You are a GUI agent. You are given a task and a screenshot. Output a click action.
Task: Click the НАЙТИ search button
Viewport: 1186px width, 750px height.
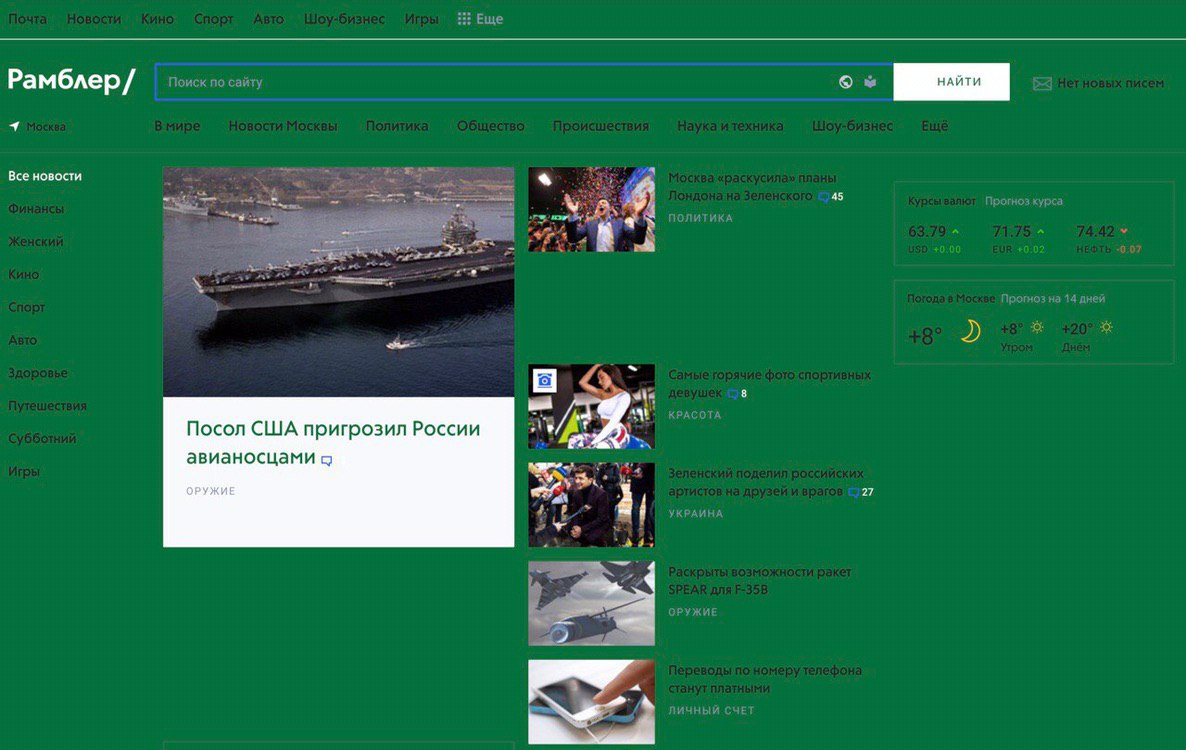click(x=952, y=82)
